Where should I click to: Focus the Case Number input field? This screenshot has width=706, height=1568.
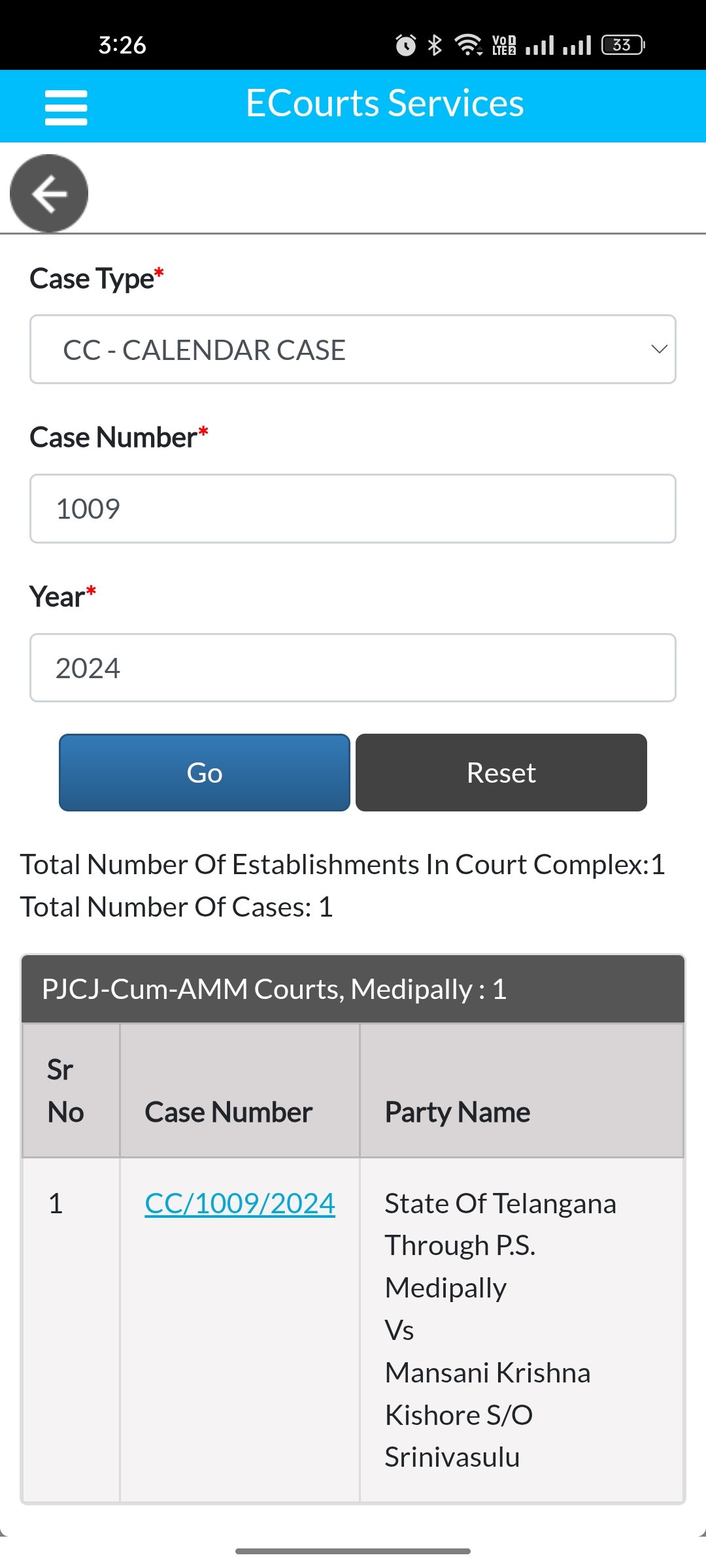click(353, 509)
